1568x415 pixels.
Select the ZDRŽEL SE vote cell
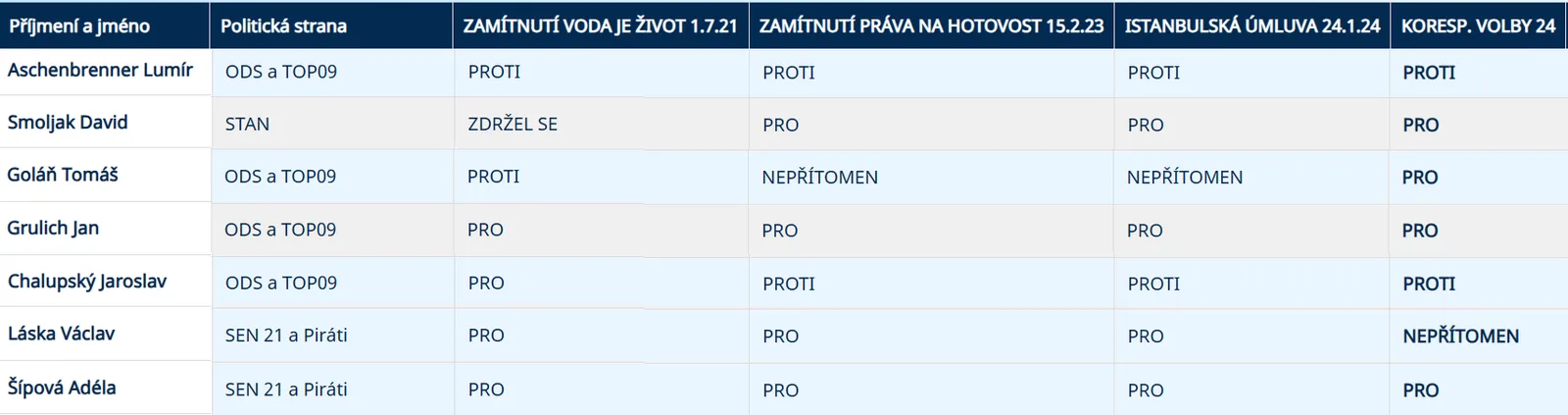(513, 125)
